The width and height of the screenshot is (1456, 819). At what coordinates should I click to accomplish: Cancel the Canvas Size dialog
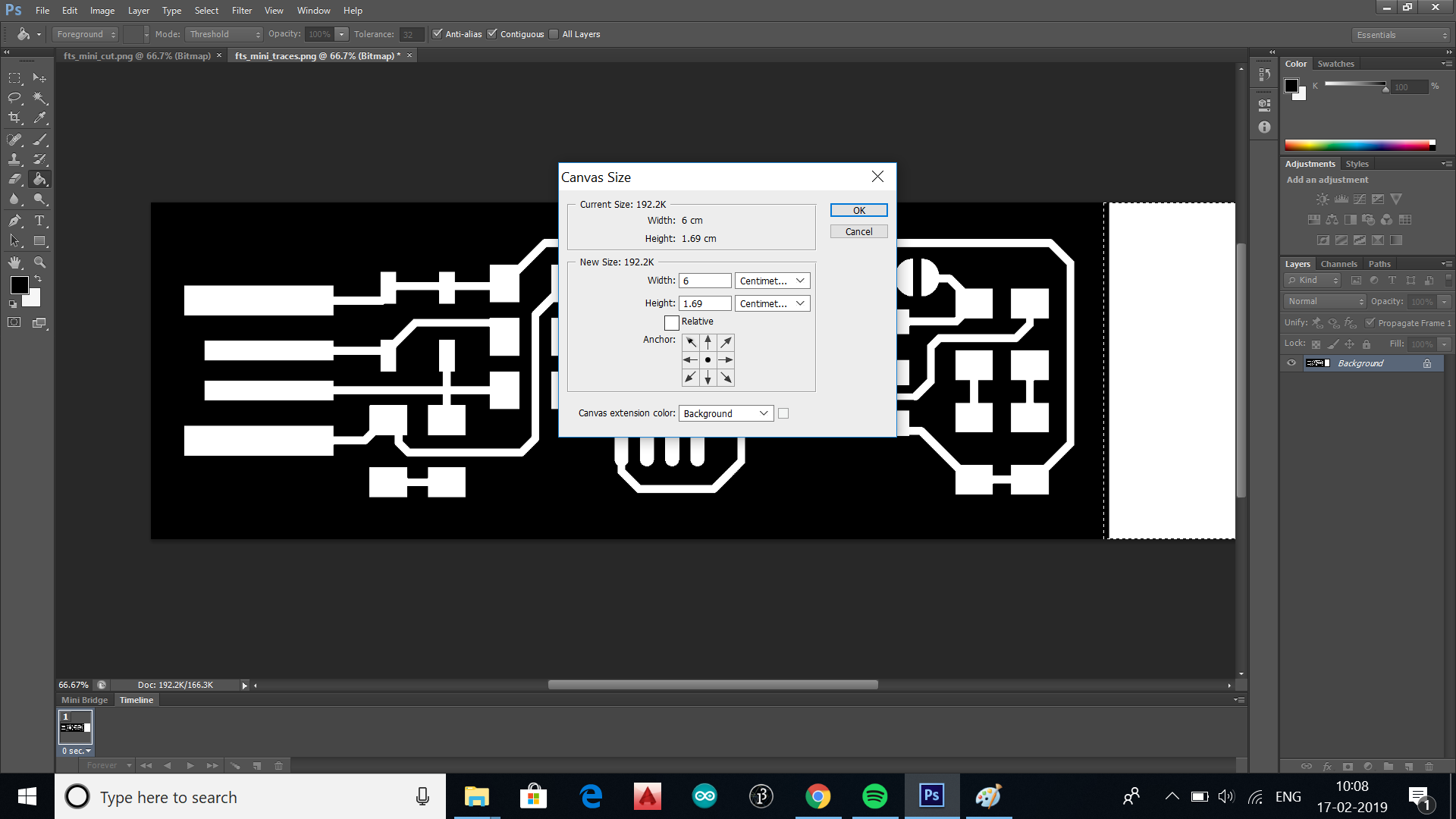[x=858, y=232]
